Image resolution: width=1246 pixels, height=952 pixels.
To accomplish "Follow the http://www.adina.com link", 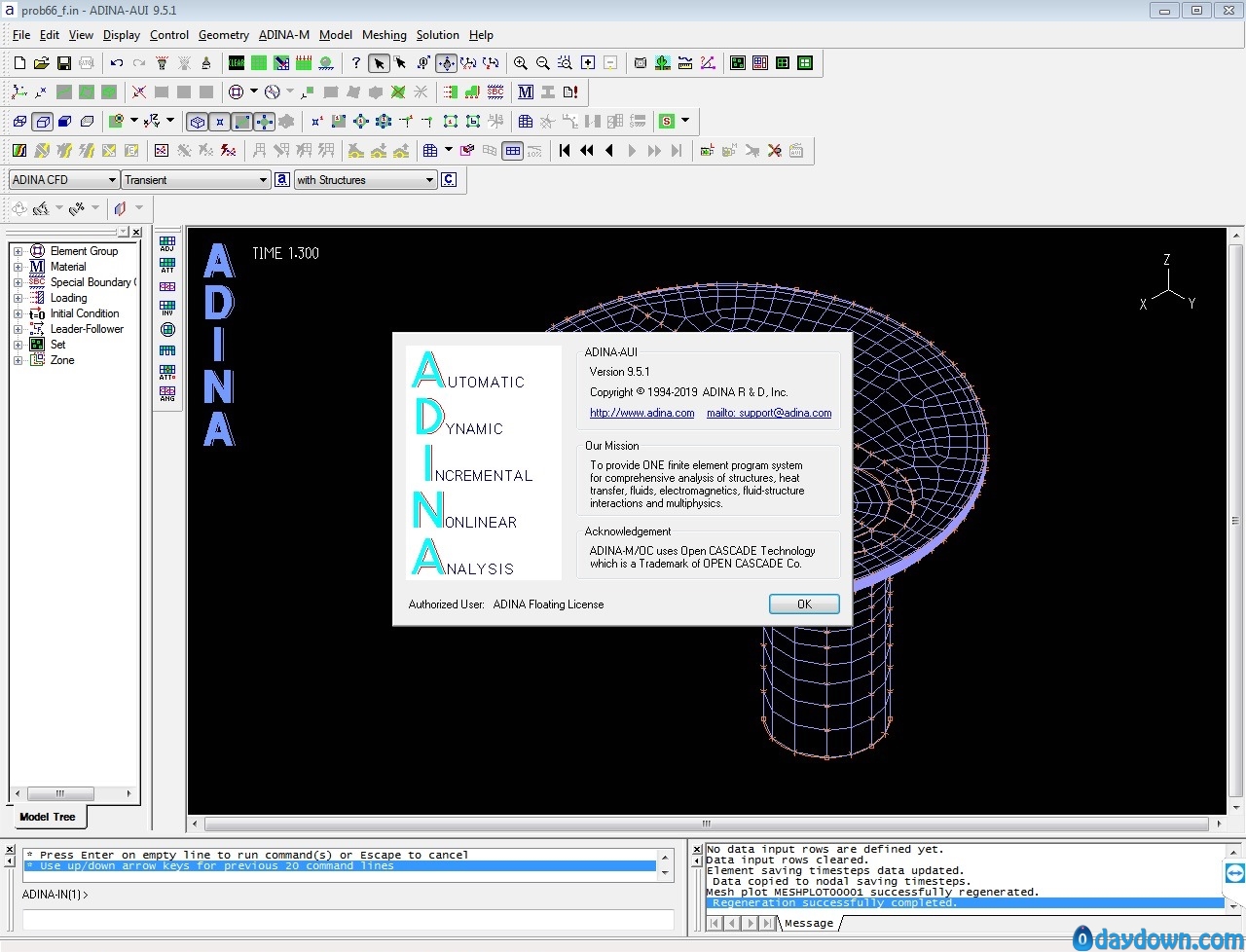I will point(641,413).
